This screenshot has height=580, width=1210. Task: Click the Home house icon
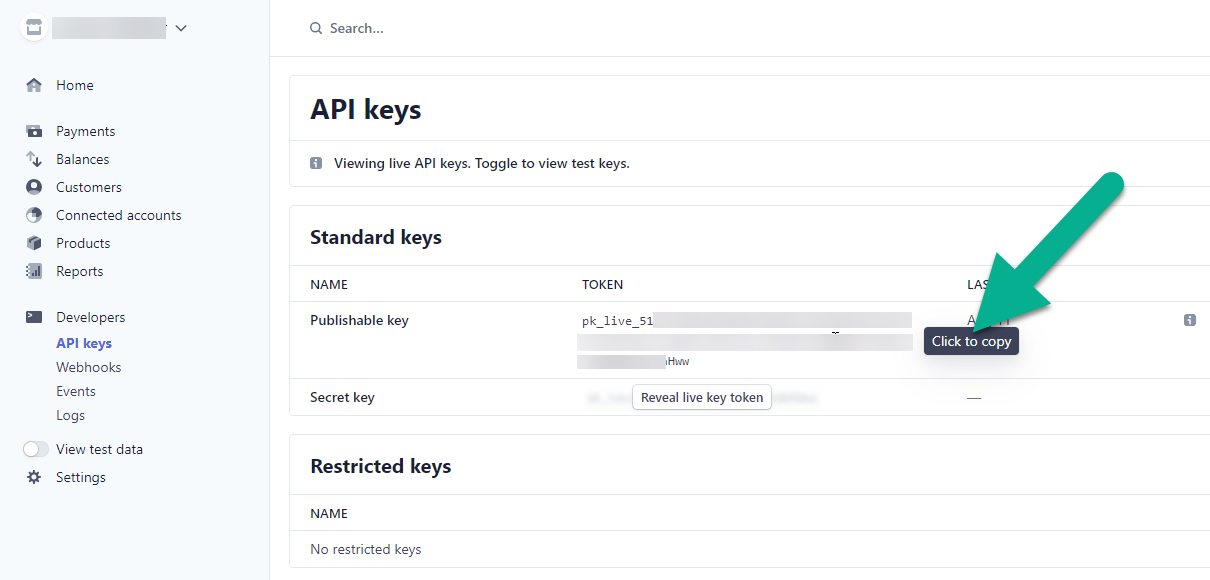tap(35, 85)
